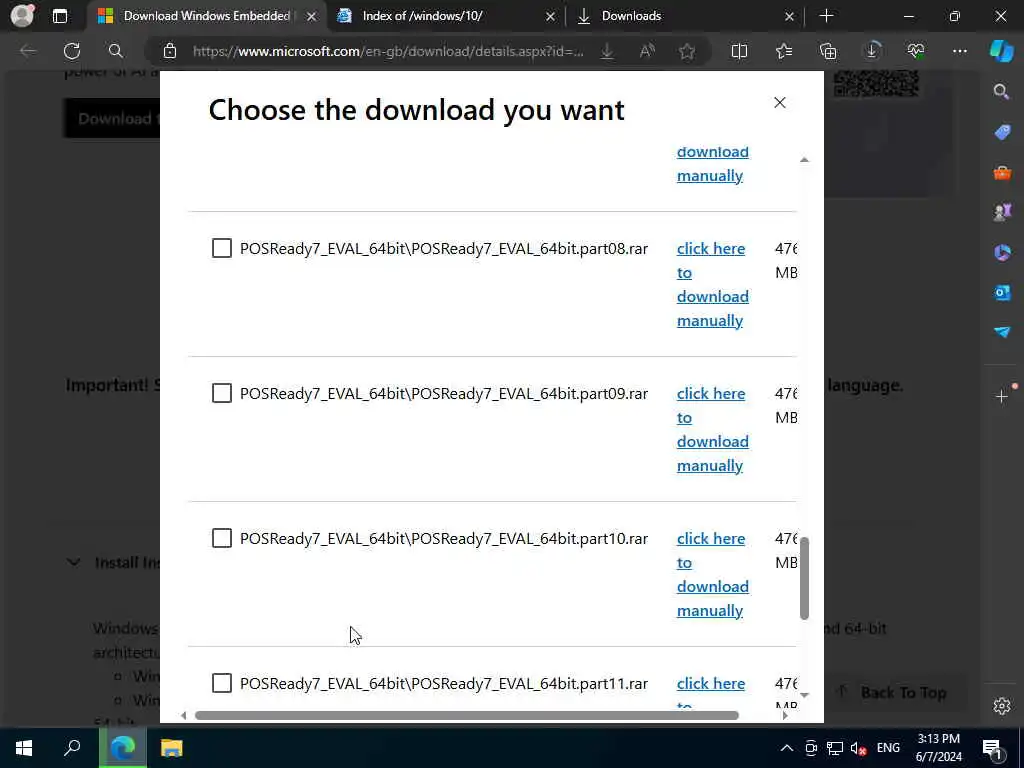Viewport: 1024px width, 768px height.
Task: Click the dialog horizontal scrollbar thumb
Action: [x=466, y=715]
